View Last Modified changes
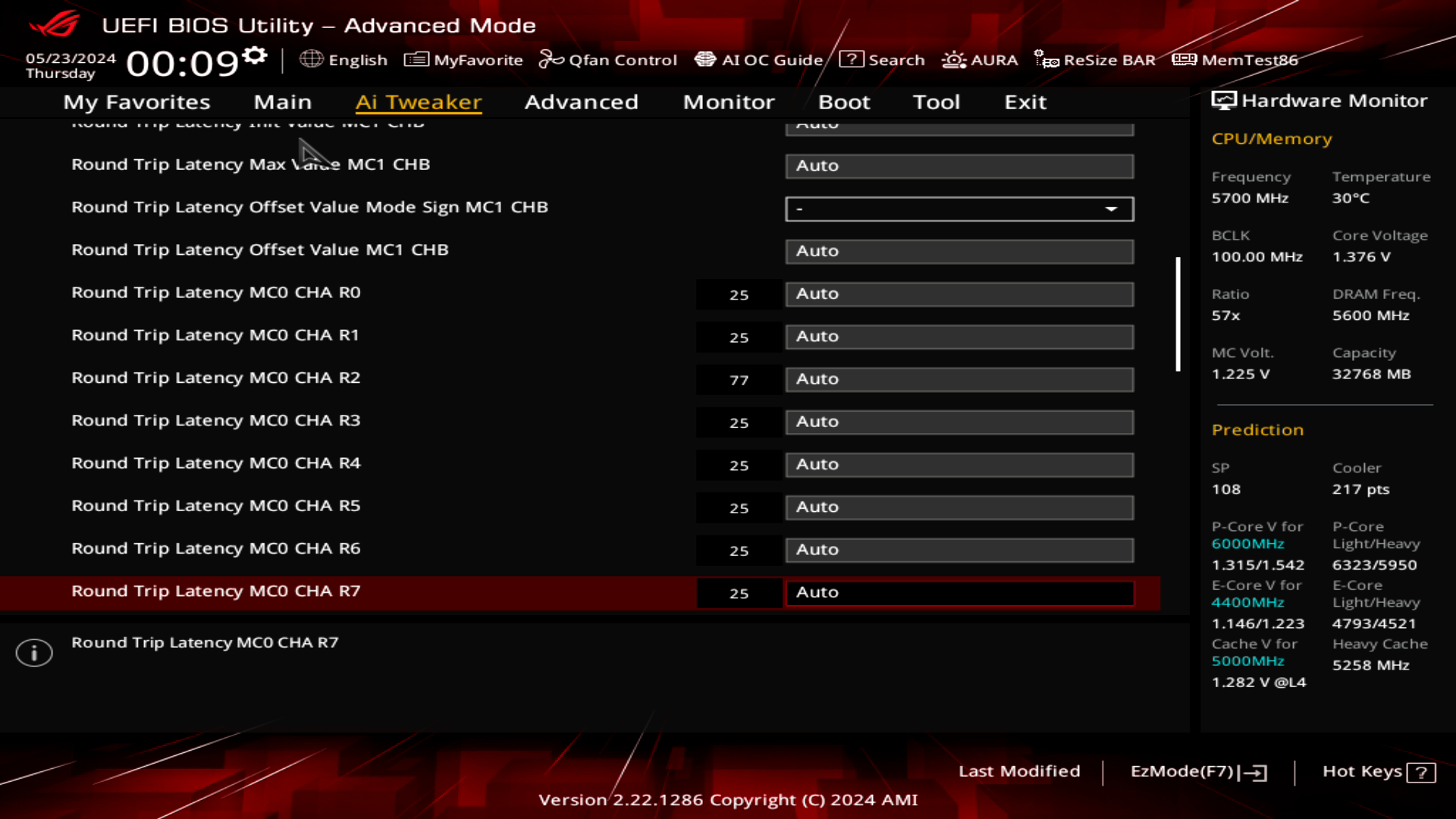This screenshot has width=1456, height=819. point(1020,771)
